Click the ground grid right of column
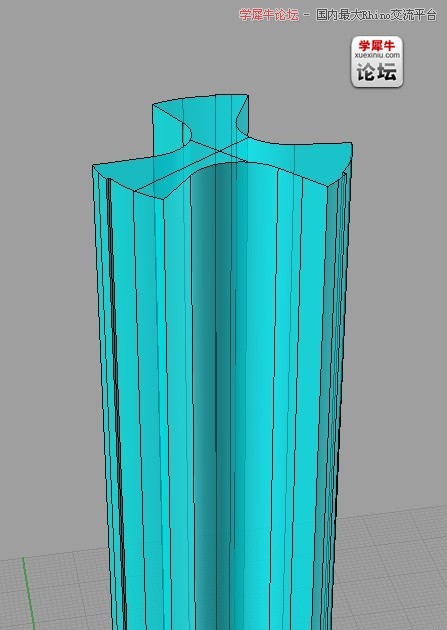This screenshot has width=447, height=630. pos(390,571)
